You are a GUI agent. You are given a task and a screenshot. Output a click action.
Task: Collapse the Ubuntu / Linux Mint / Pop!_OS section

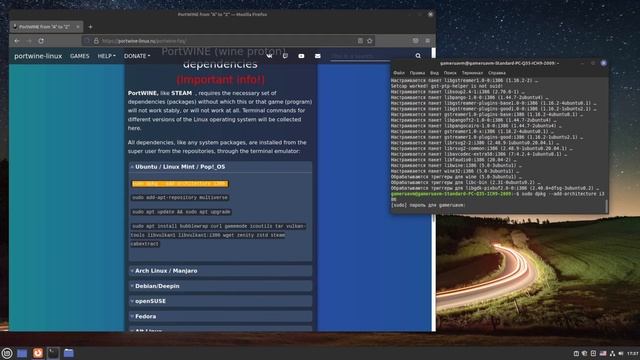coord(220,167)
